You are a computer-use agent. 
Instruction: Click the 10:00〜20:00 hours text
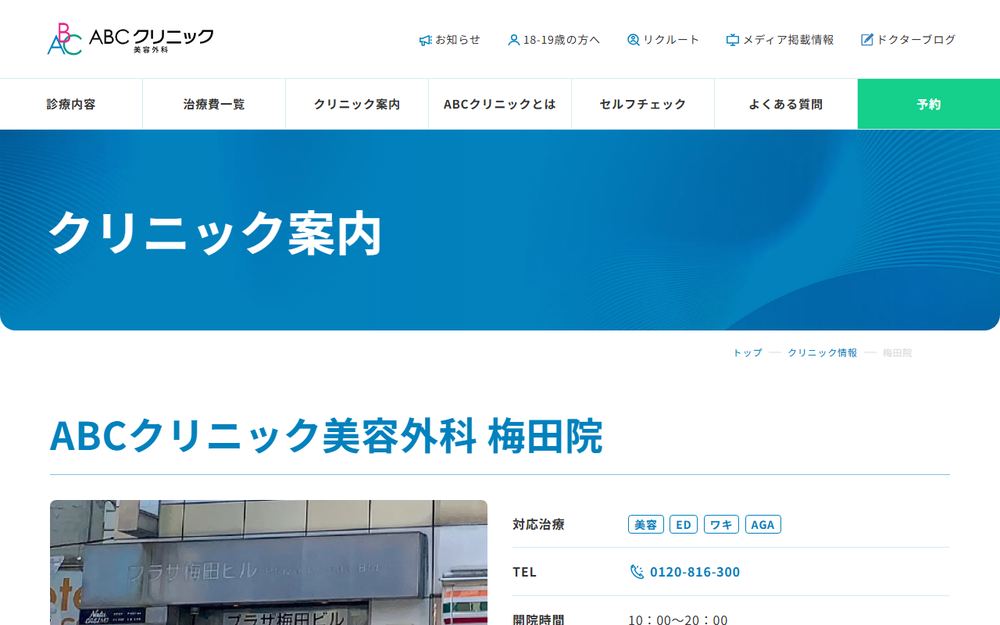tap(678, 619)
